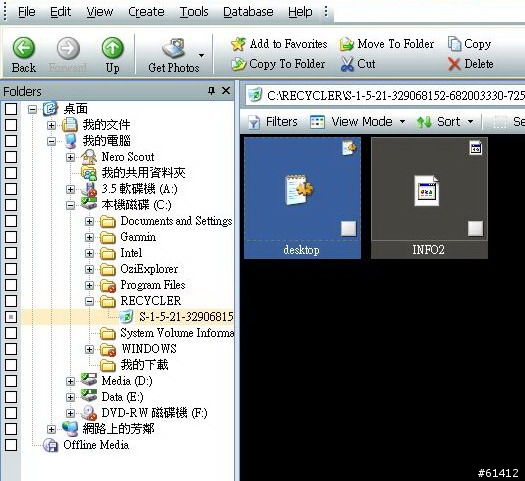
Task: Open Filters
Action: point(273,122)
